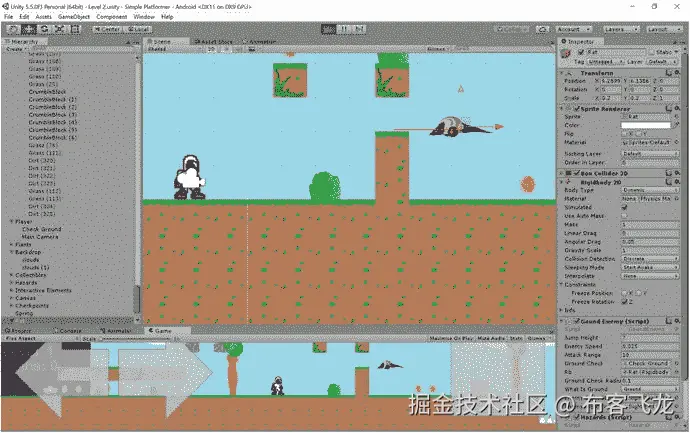This screenshot has height=433, width=690.
Task: Toggle the Sprite Renderer enabled checkbox
Action: coord(576,109)
